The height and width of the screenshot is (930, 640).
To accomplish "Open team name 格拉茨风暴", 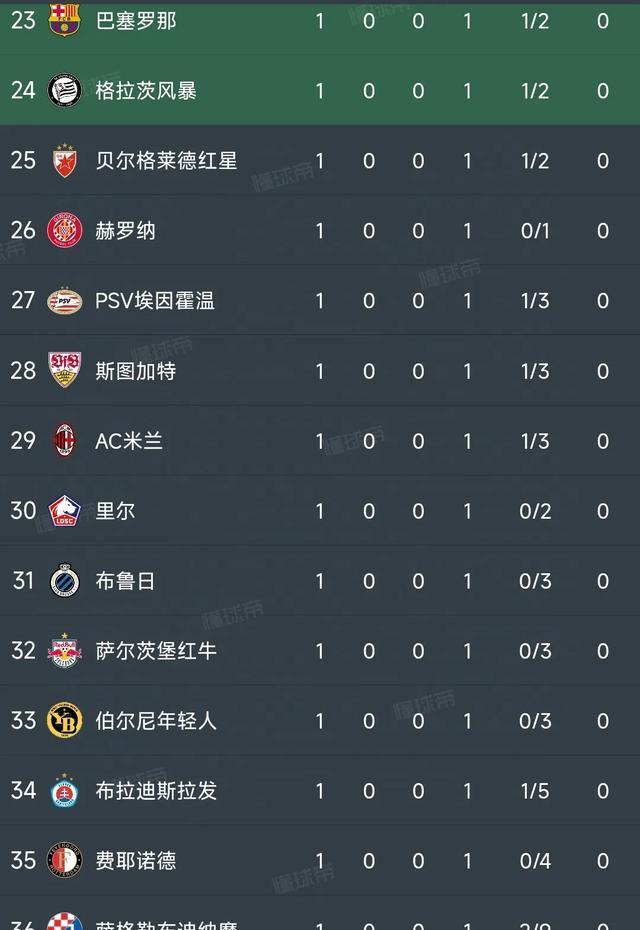I will [x=146, y=90].
